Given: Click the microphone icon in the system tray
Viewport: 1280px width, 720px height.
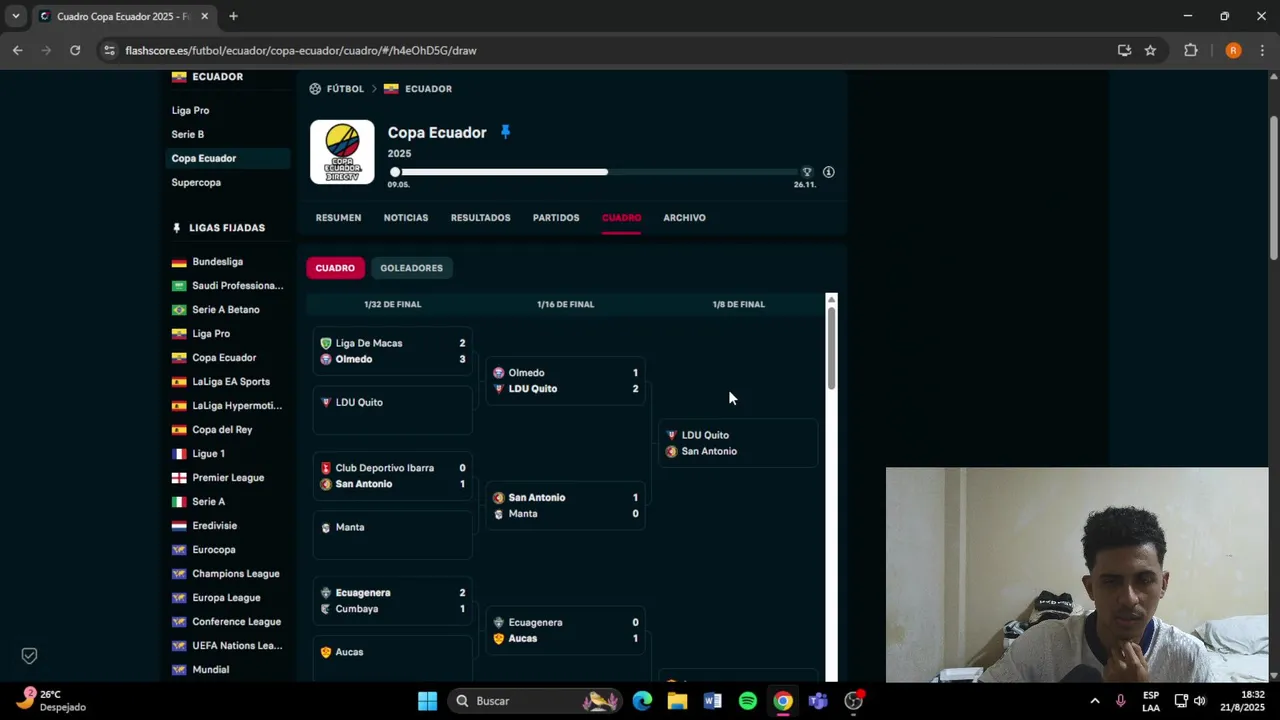Looking at the screenshot, I should 1120,701.
